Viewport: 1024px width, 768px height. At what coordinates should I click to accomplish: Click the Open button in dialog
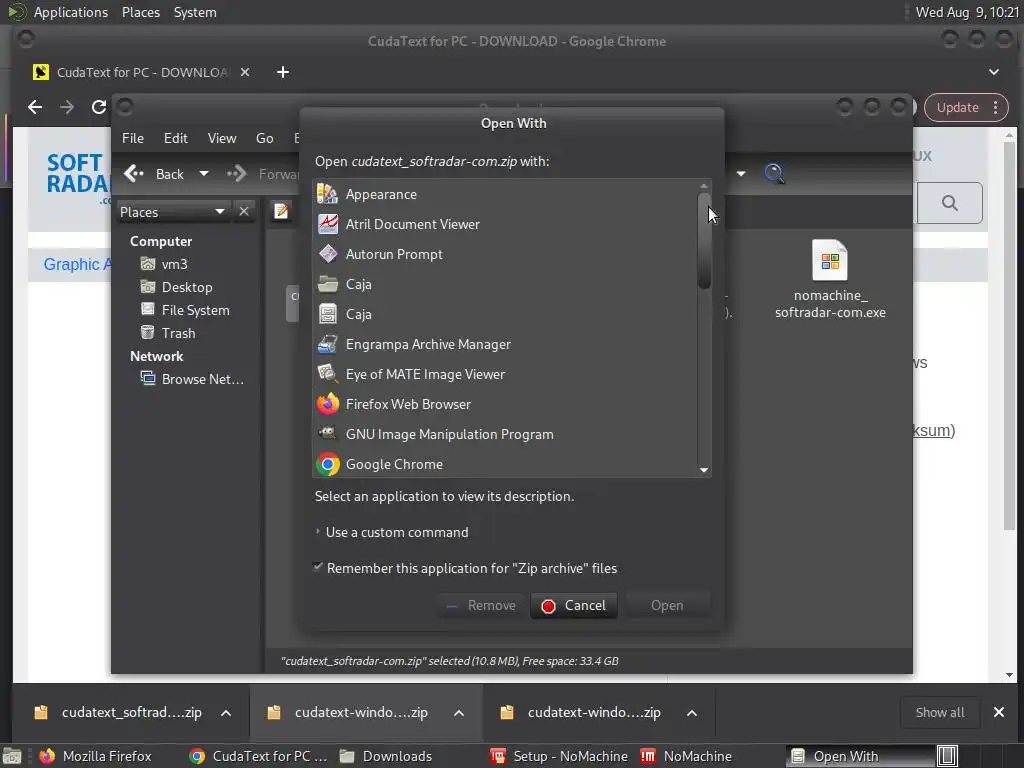pyautogui.click(x=667, y=605)
